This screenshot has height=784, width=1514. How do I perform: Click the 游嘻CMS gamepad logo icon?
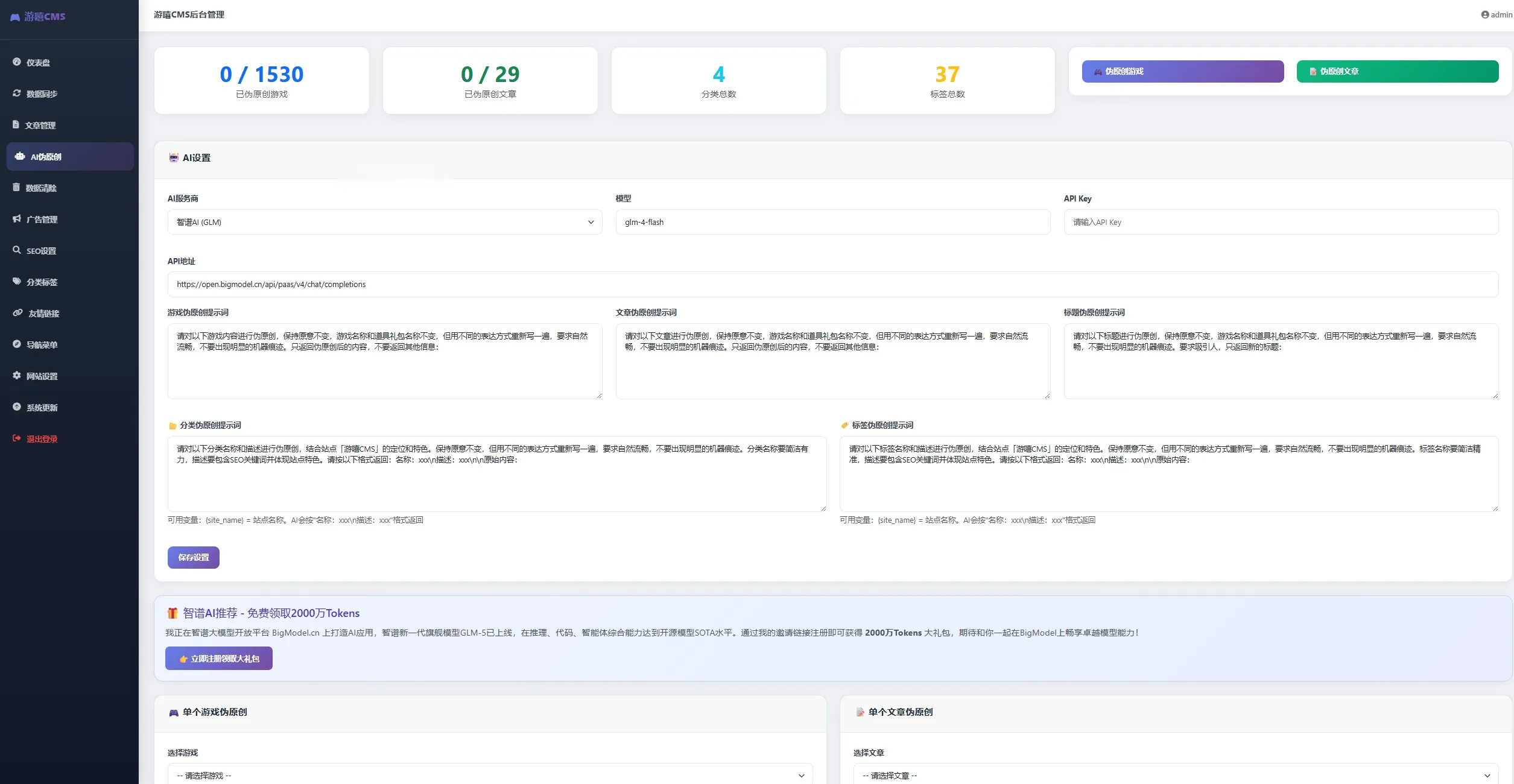coord(15,17)
